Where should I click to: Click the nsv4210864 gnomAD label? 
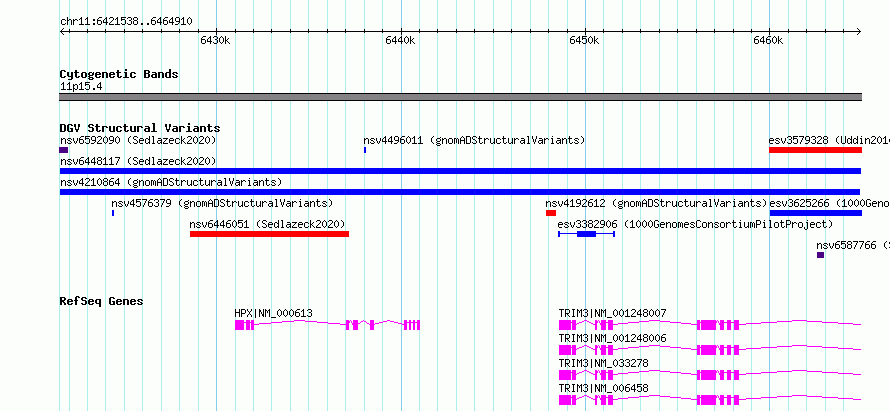pyautogui.click(x=171, y=182)
